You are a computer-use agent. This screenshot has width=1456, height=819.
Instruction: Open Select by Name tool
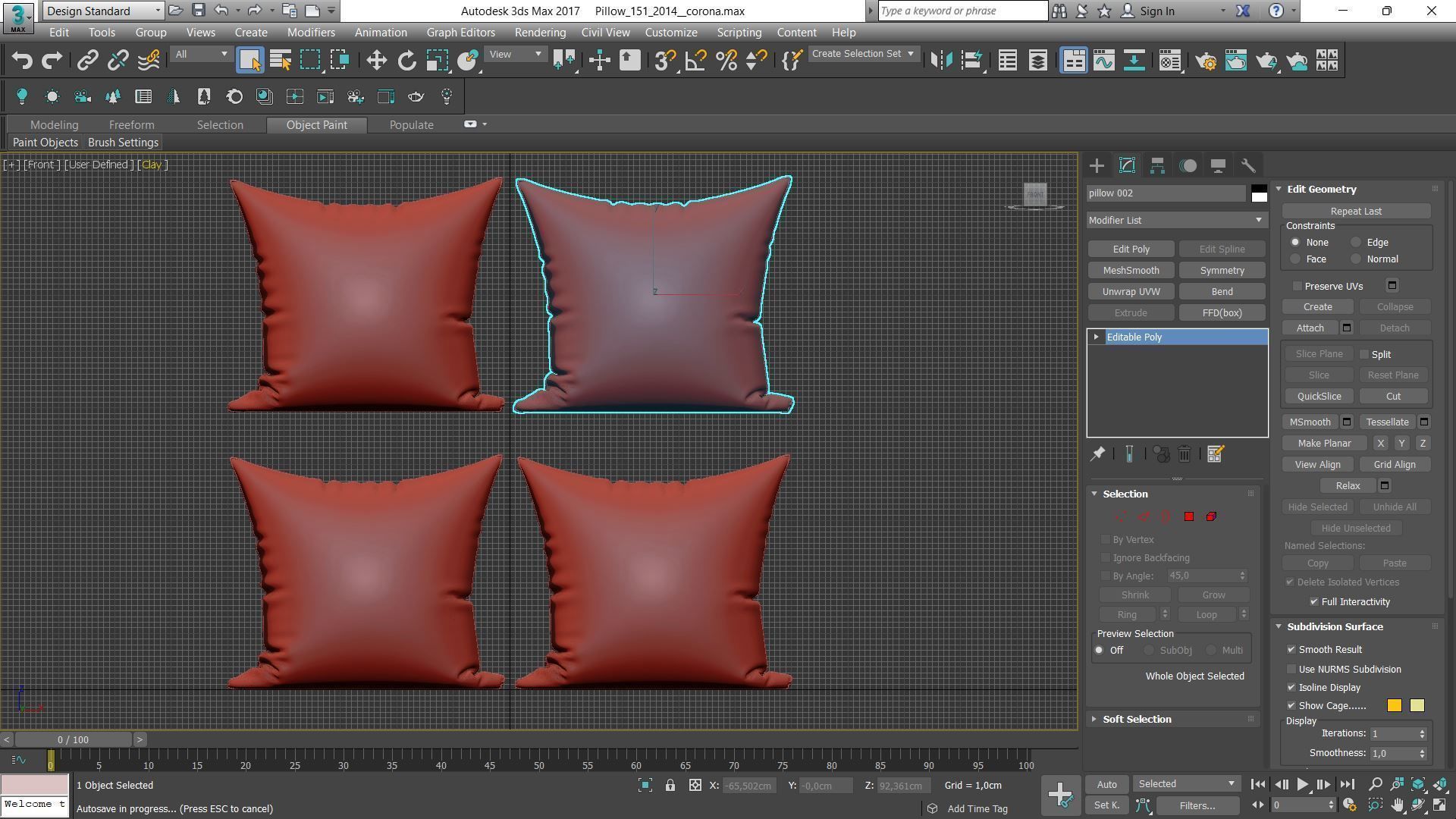[281, 61]
